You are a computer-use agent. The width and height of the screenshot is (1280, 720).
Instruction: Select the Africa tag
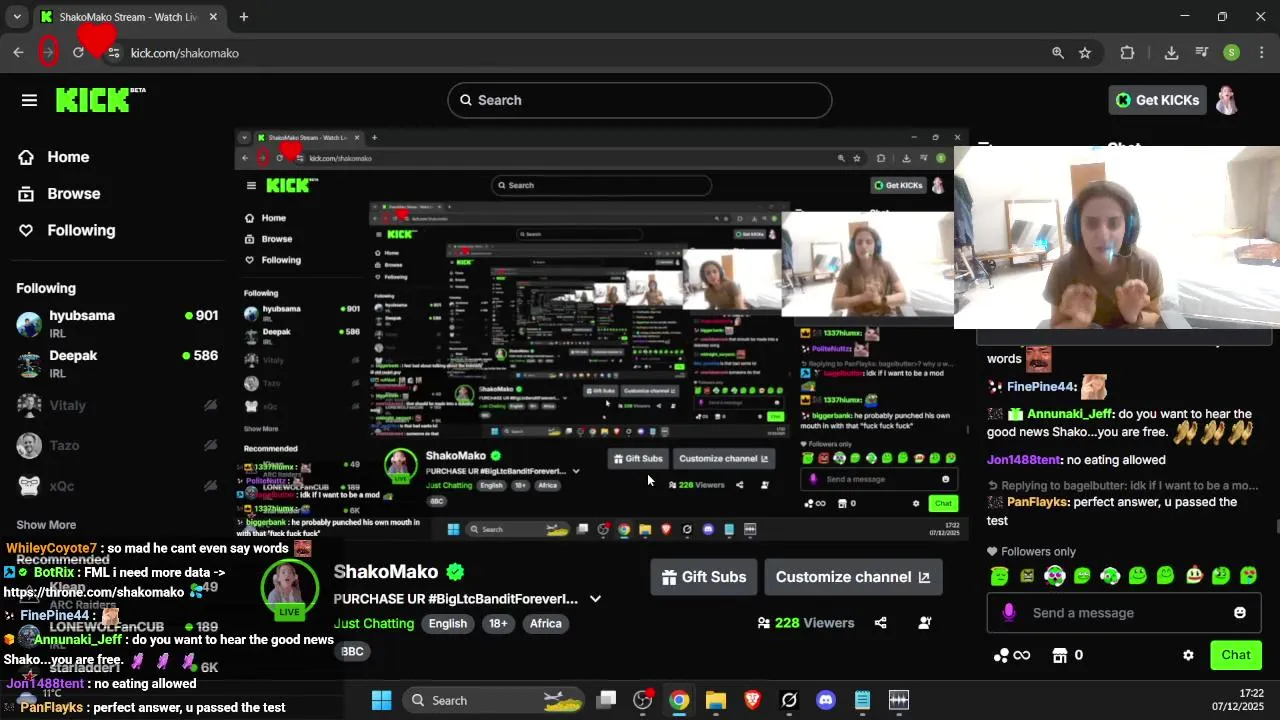(x=545, y=623)
